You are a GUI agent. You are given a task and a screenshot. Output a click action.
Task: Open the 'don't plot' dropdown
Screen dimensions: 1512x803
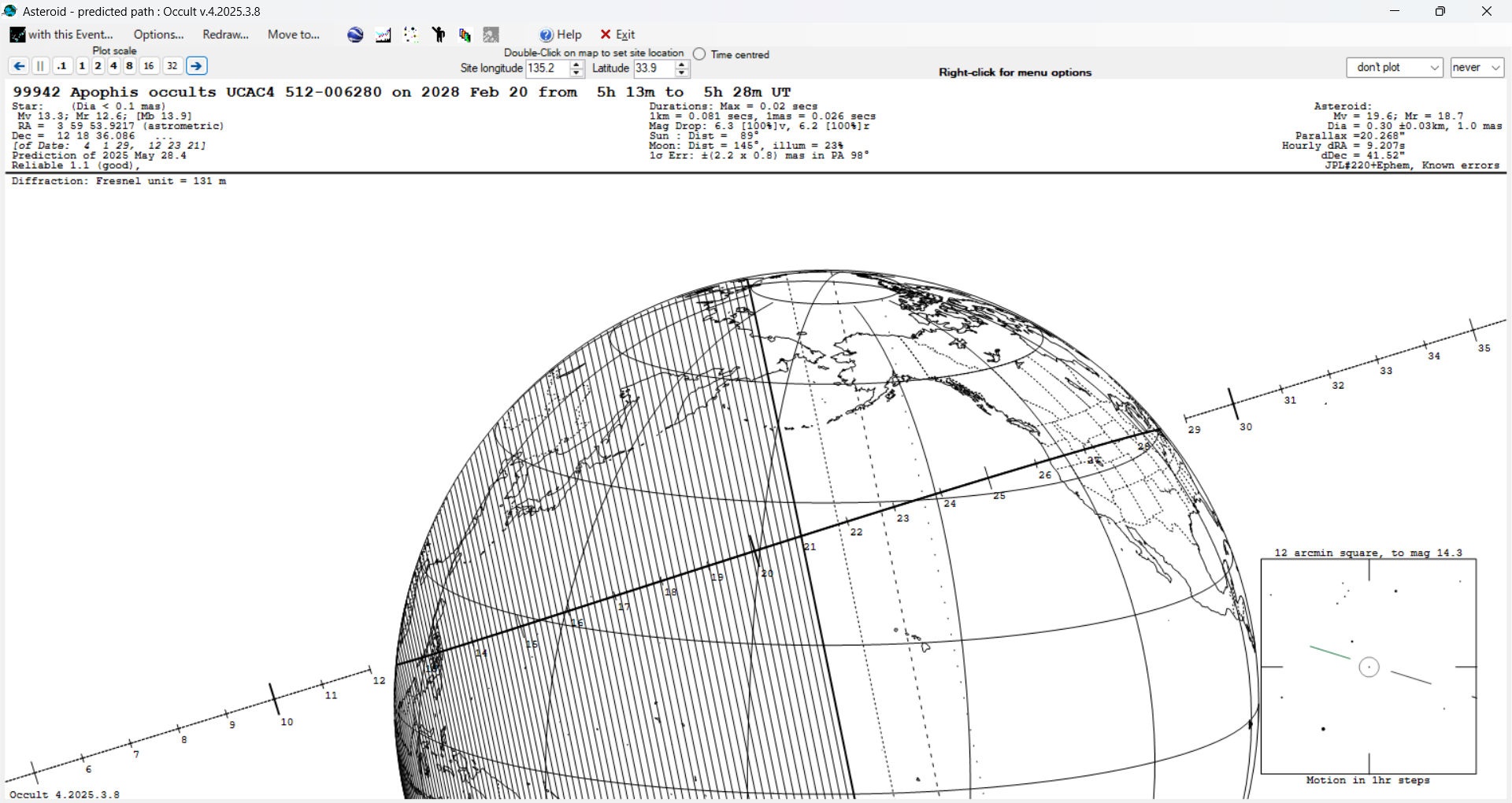[1395, 68]
